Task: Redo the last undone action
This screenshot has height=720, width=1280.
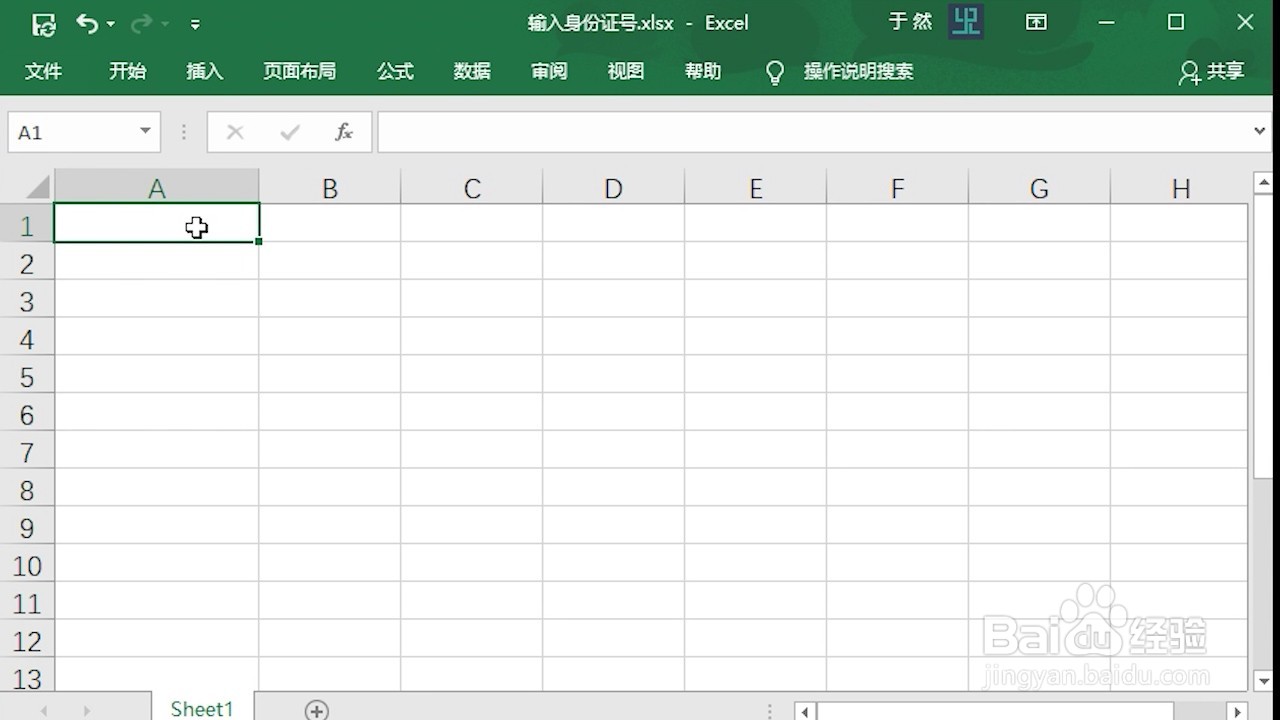Action: pos(142,23)
